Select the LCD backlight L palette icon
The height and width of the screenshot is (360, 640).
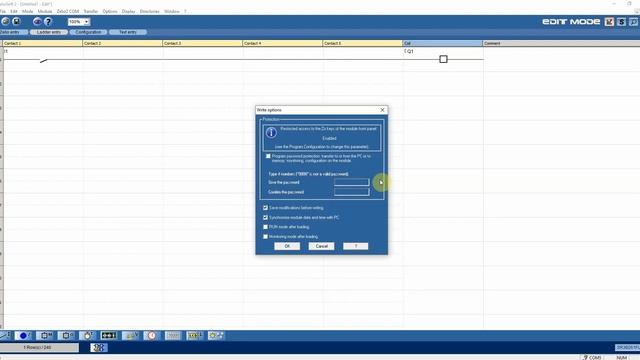[x=194, y=335]
